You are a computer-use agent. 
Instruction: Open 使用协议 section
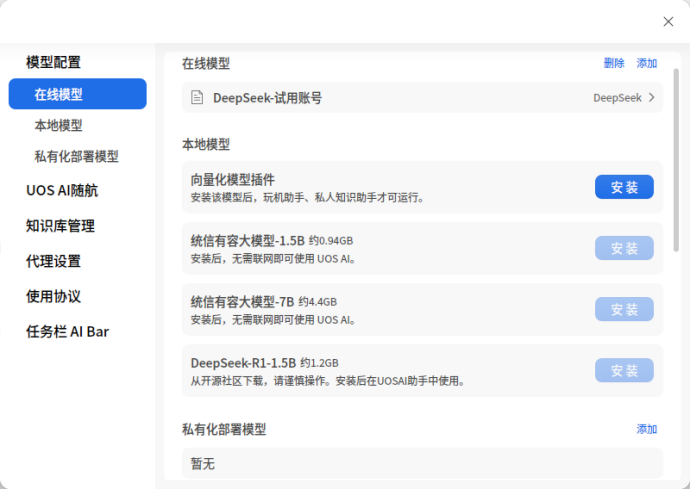point(53,296)
